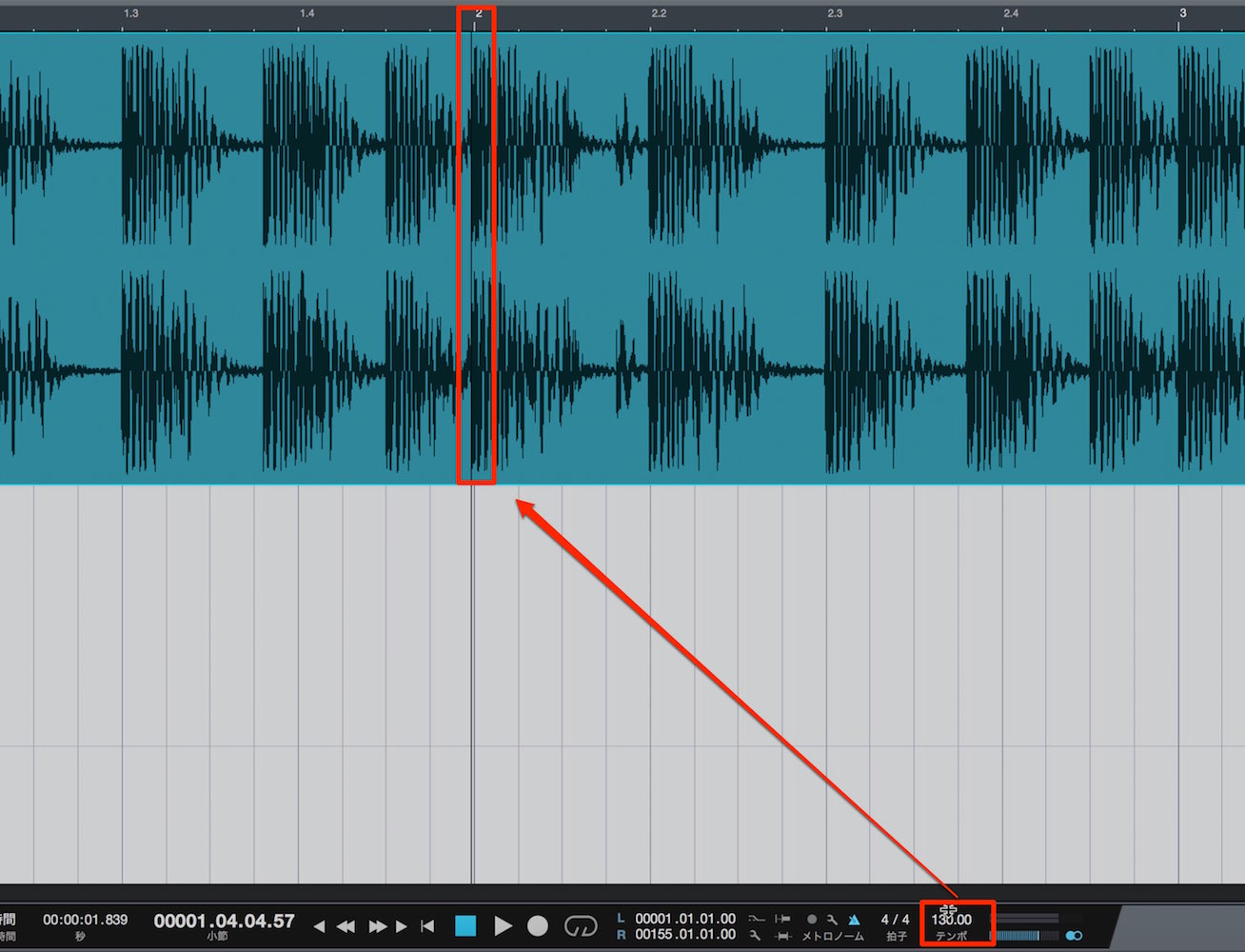Click the 4 / 4 time signature
Image resolution: width=1245 pixels, height=952 pixels.
896,920
